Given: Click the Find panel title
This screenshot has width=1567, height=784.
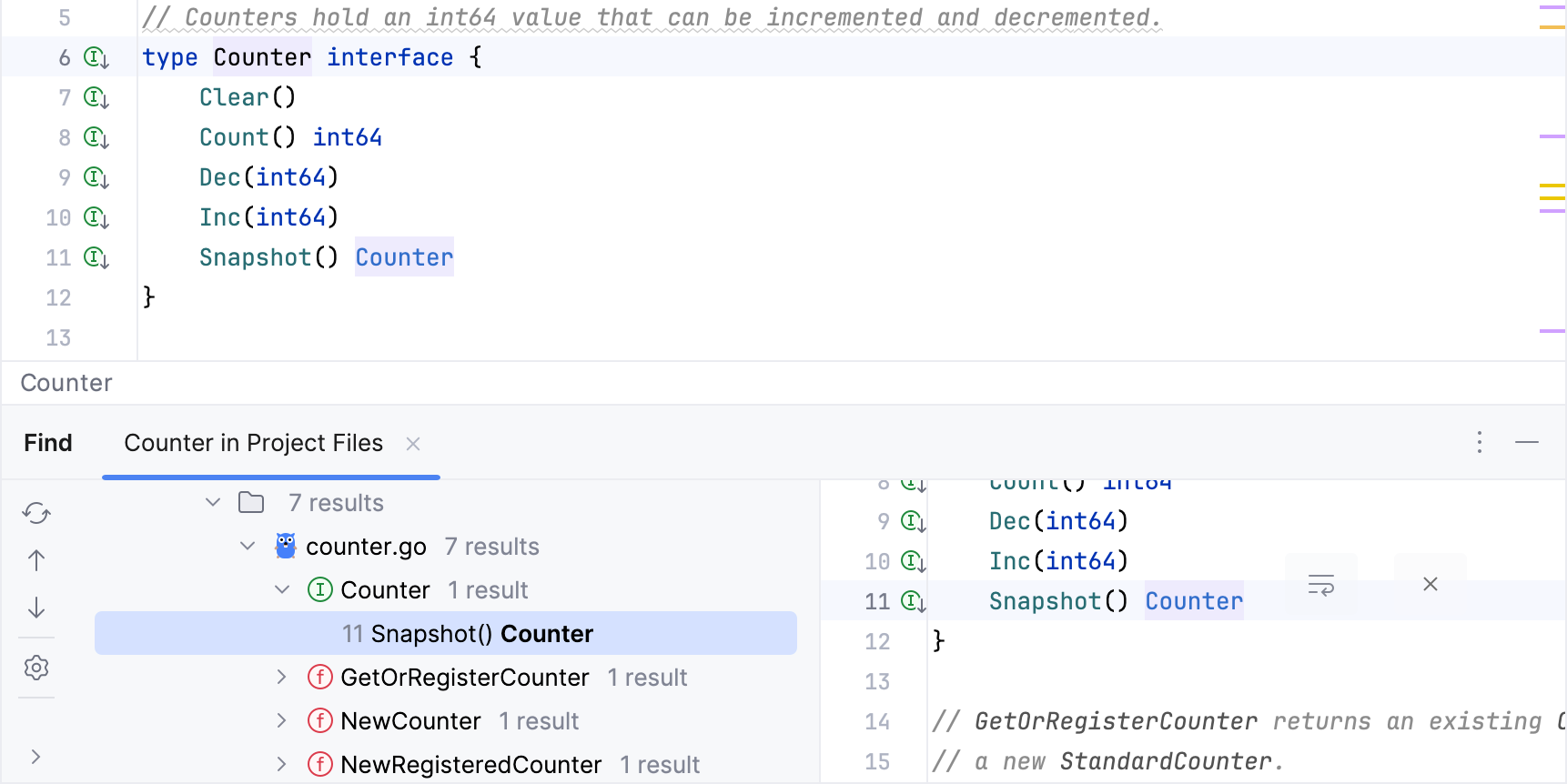Looking at the screenshot, I should point(48,443).
